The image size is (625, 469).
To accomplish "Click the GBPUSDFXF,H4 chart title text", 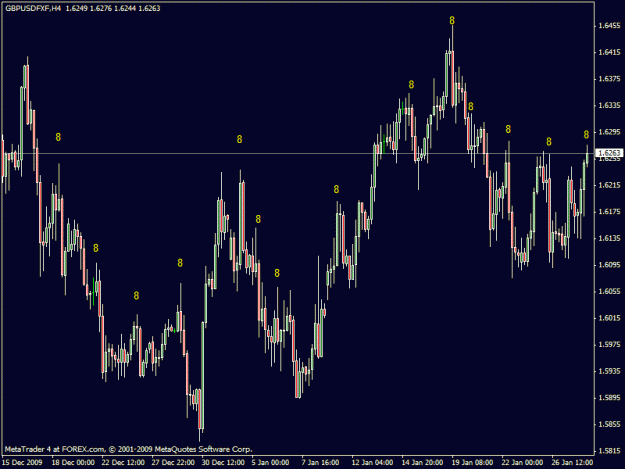I will [33, 8].
